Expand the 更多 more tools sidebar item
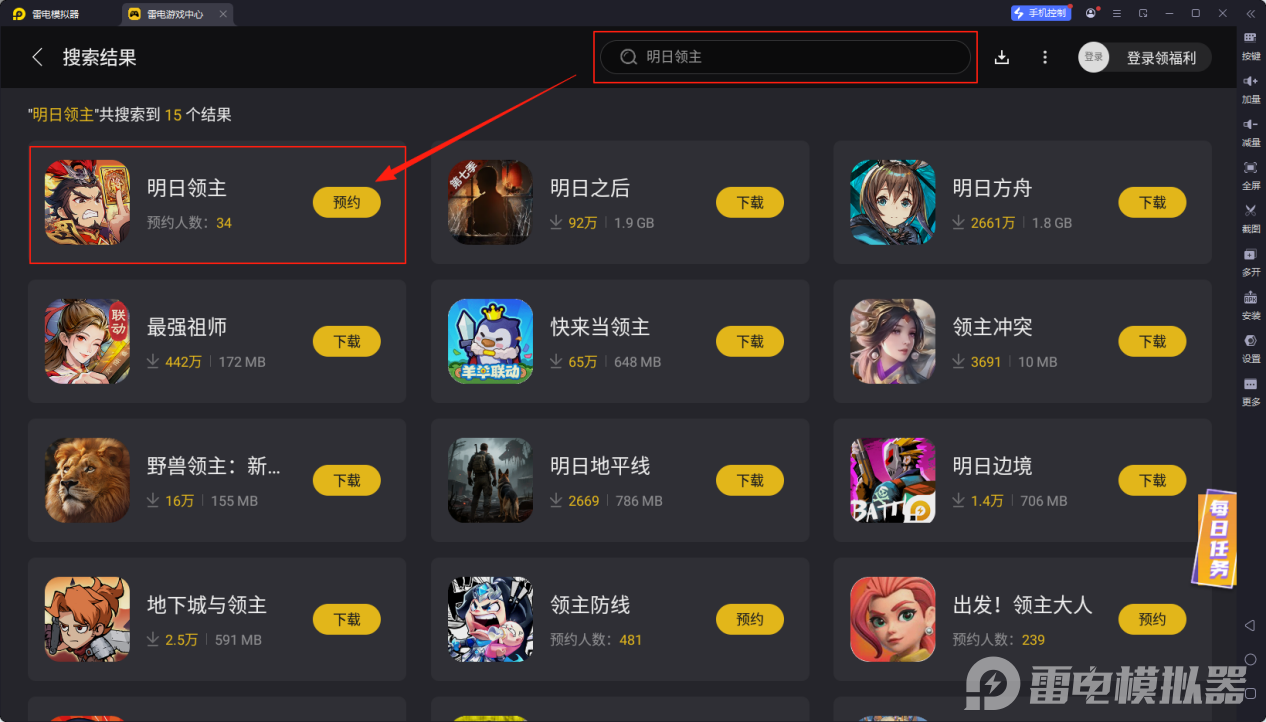The width and height of the screenshot is (1266, 722). point(1251,390)
